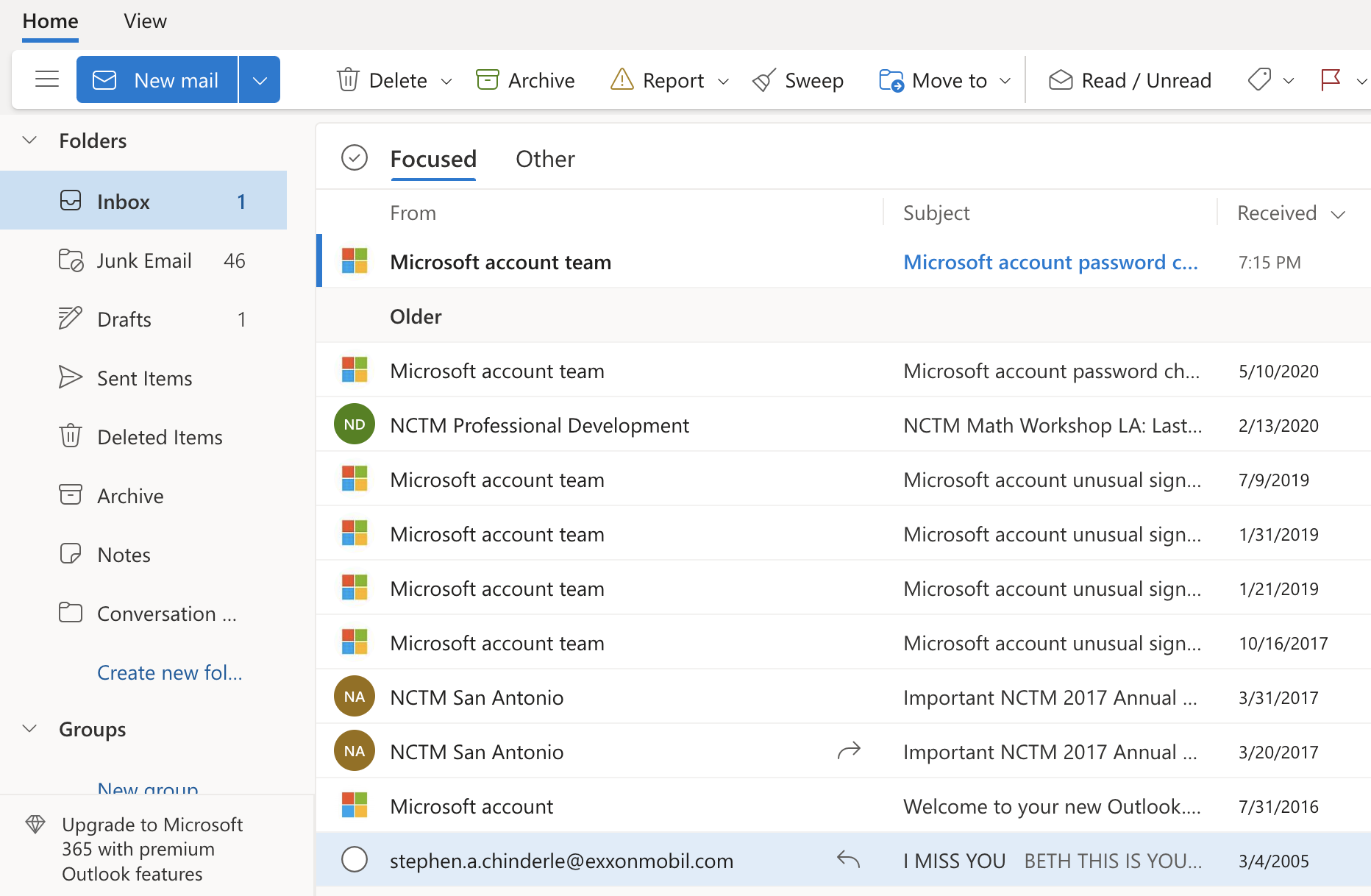The width and height of the screenshot is (1371, 896).
Task: Switch to the Focused inbox tab
Action: 433,159
